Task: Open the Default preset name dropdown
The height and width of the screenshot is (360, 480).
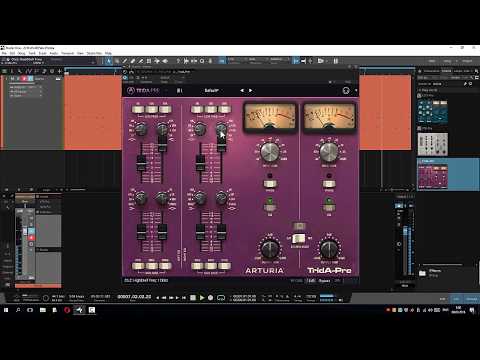Action: point(211,90)
